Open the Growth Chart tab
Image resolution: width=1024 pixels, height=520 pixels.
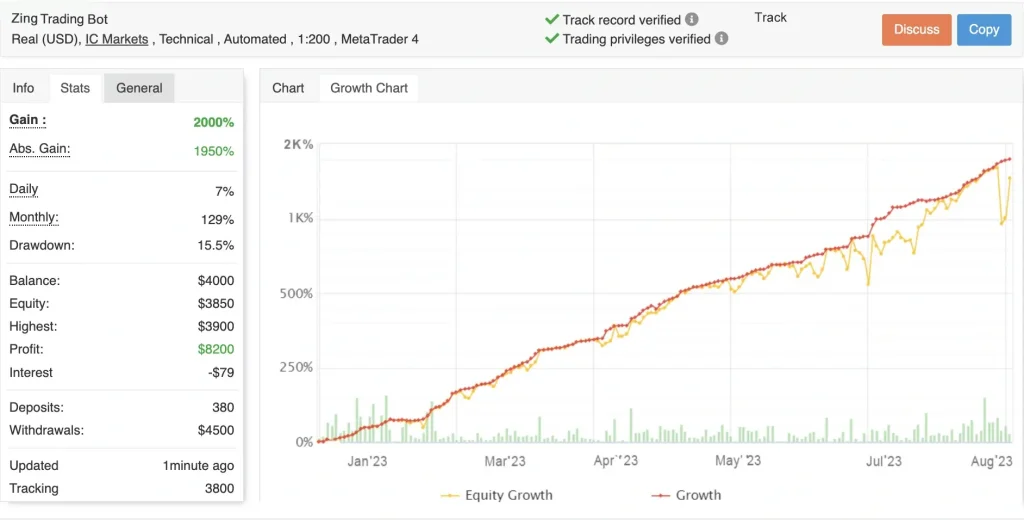click(x=369, y=88)
